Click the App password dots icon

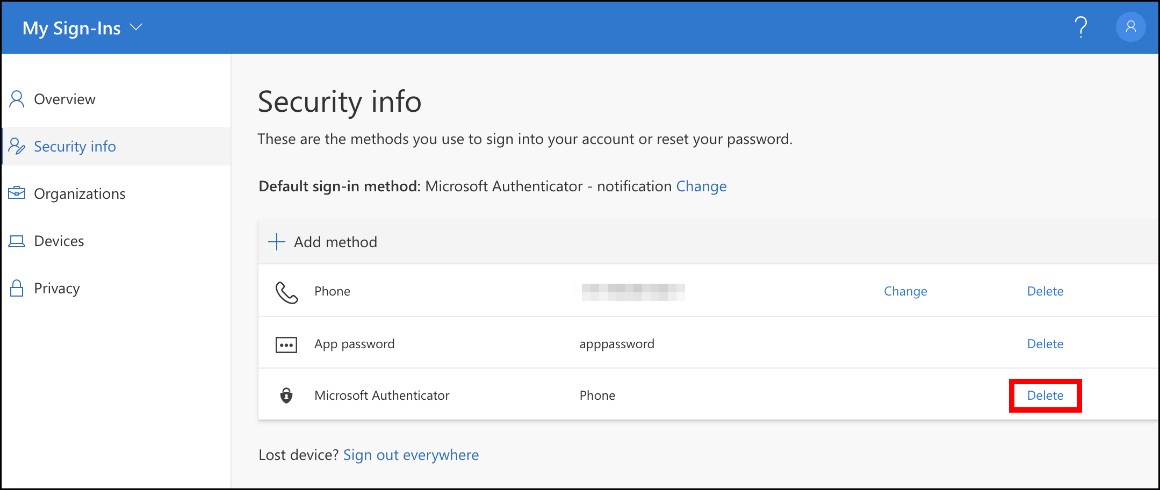[x=286, y=344]
